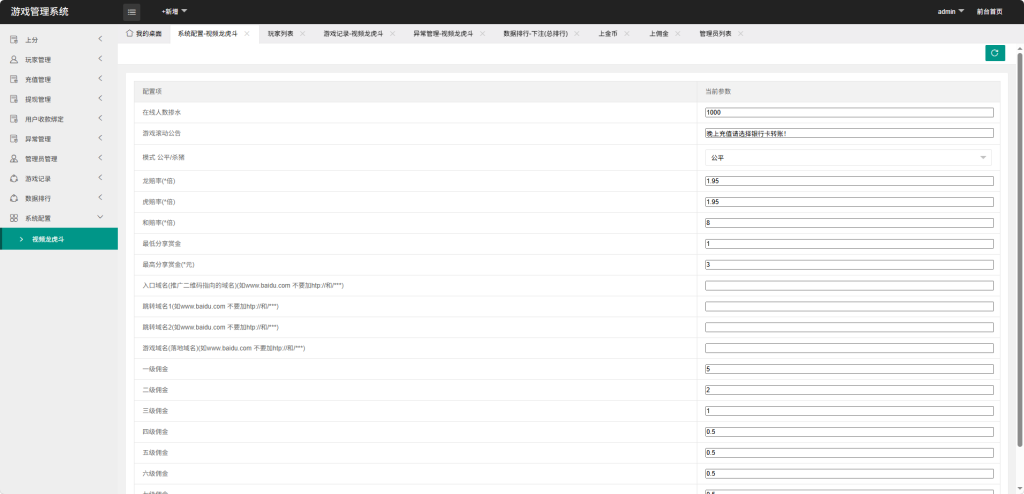Viewport: 1024px width, 494px height.
Task: Open the admin user dropdown
Action: 951,12
